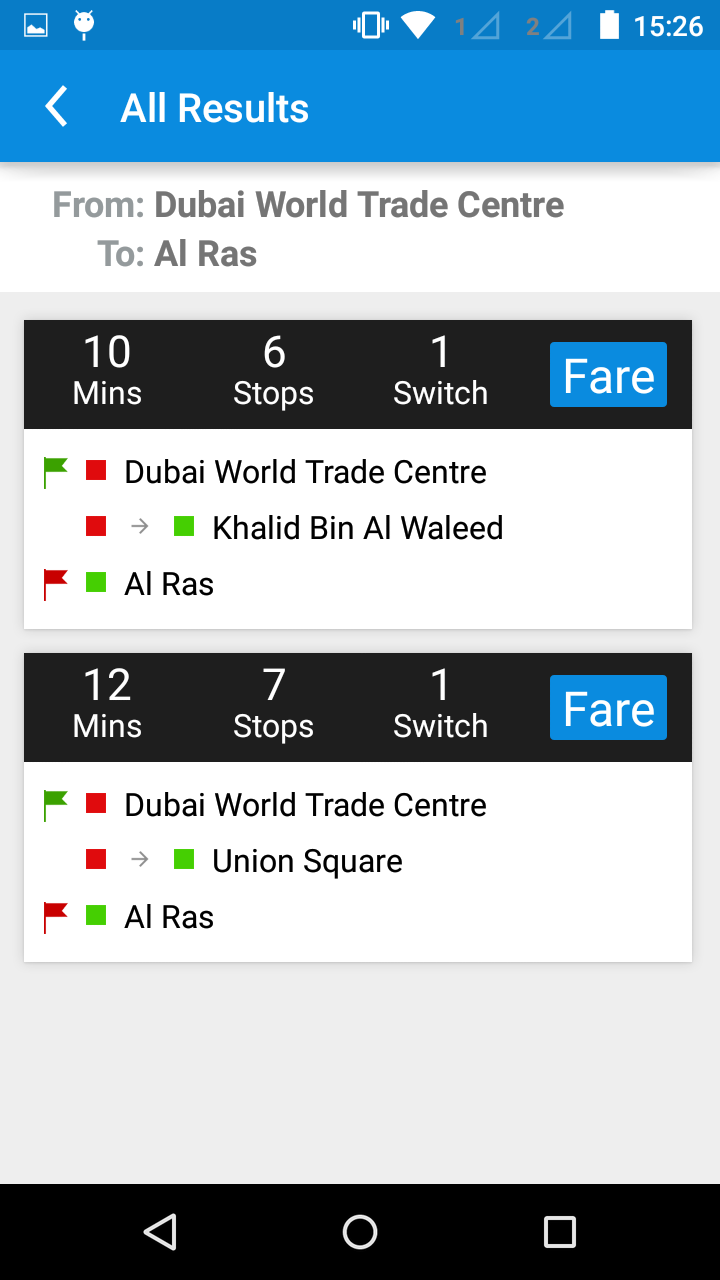720x1280 pixels.
Task: Open the Android Recent Apps button
Action: pyautogui.click(x=559, y=1232)
